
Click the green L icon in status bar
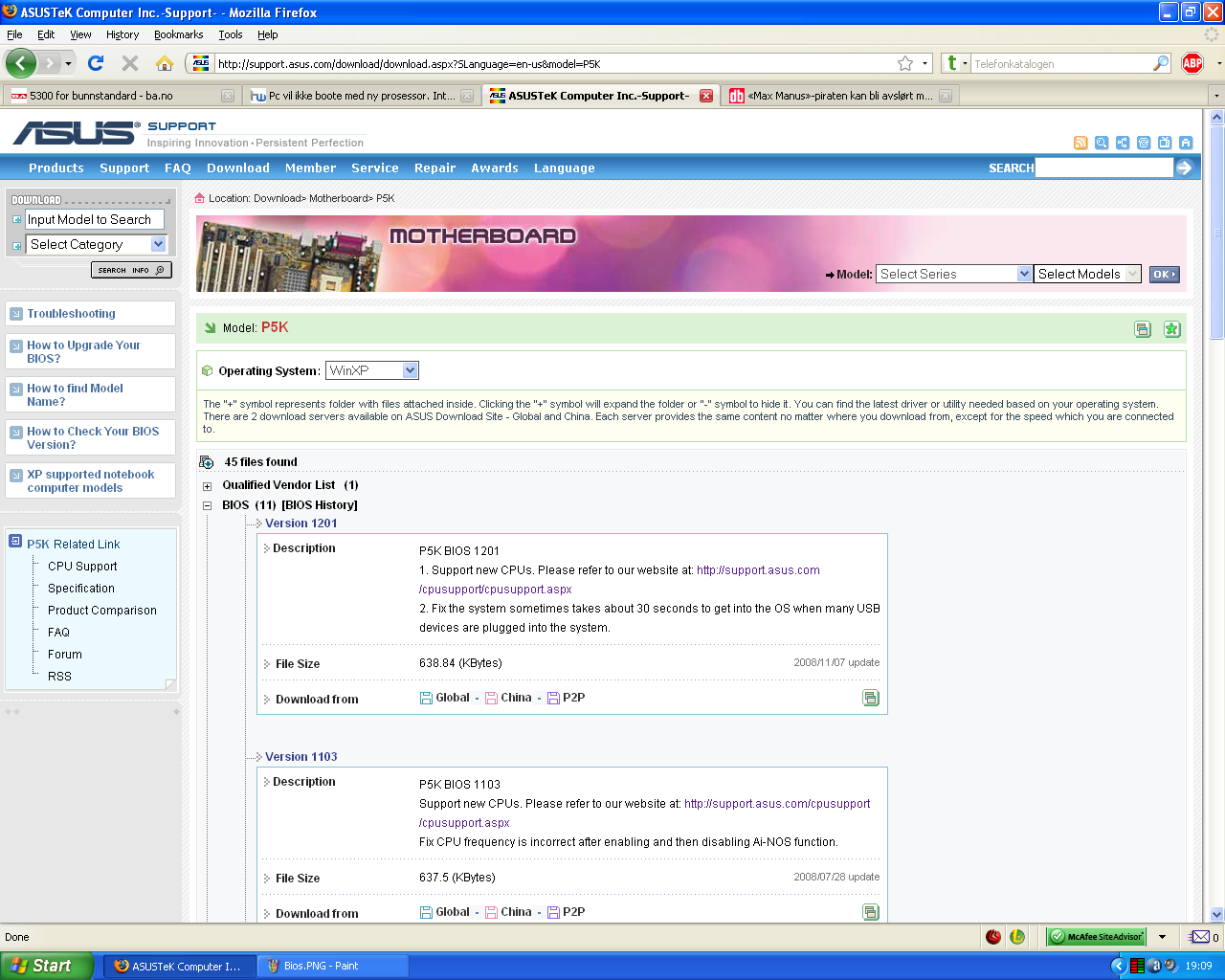pos(1017,937)
